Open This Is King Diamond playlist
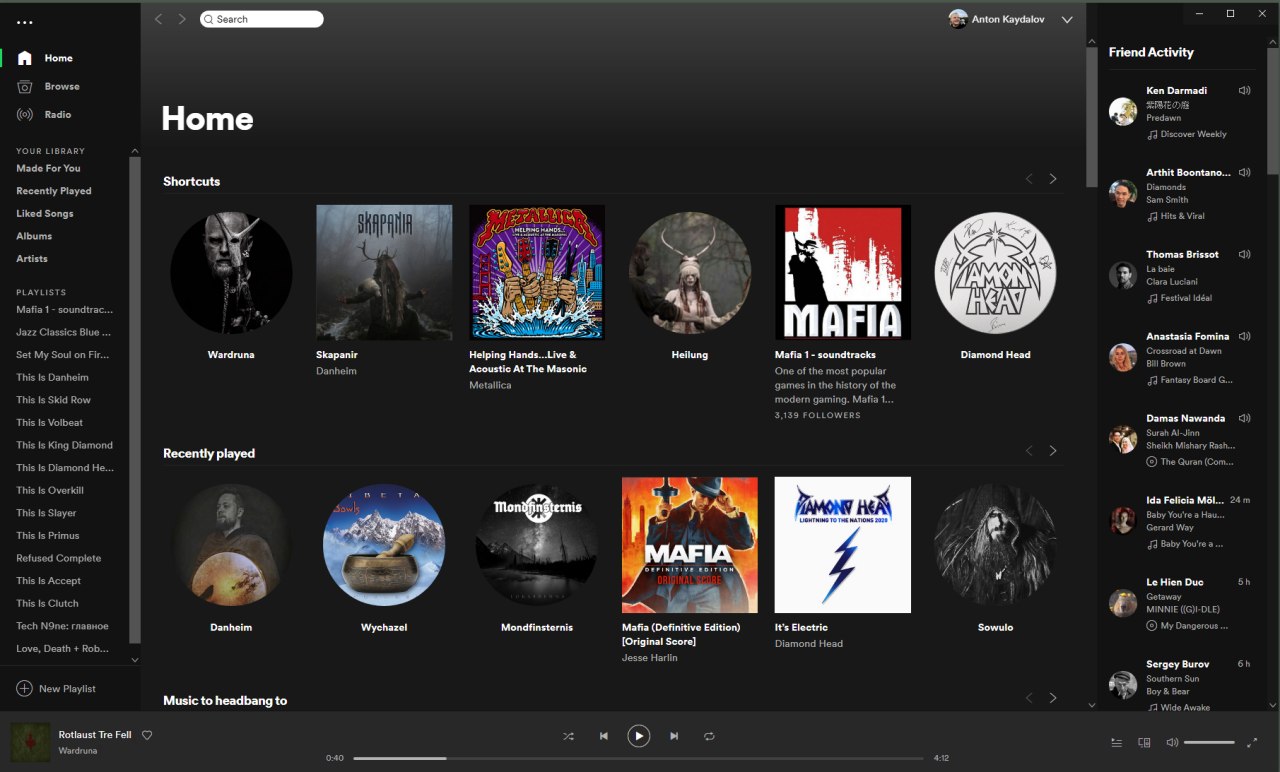The image size is (1280, 772). click(64, 445)
